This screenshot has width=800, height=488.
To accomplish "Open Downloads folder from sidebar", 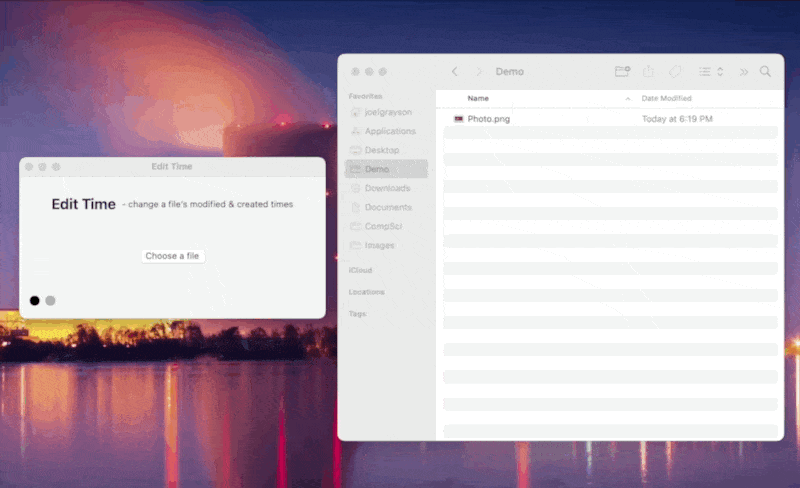I will click(387, 188).
